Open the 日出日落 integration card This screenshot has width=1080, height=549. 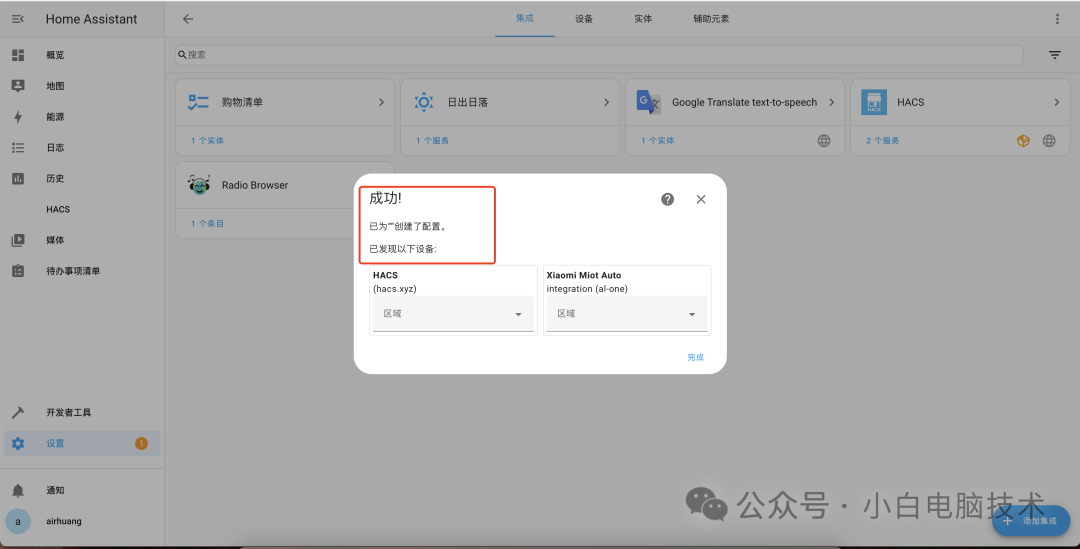[510, 102]
